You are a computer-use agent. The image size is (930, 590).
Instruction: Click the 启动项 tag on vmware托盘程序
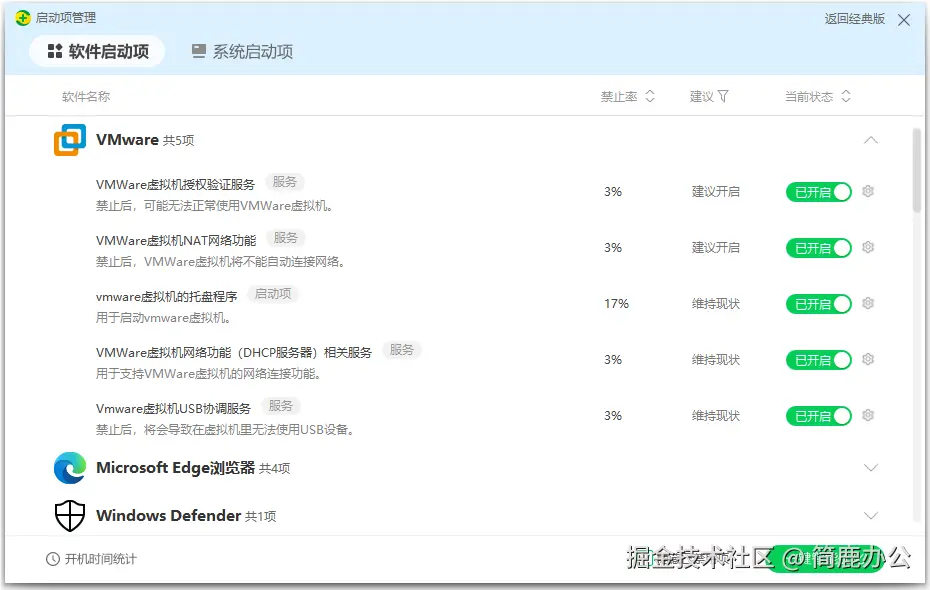click(273, 294)
